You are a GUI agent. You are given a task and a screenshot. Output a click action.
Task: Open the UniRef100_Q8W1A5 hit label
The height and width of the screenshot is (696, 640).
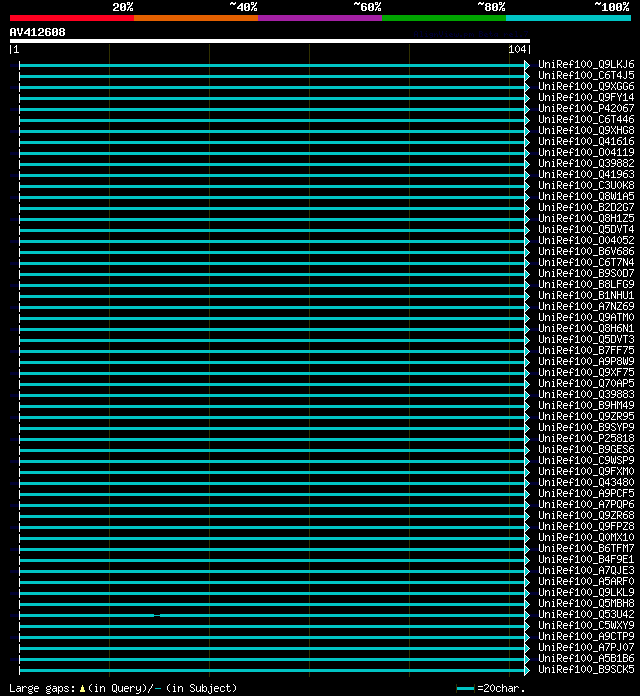(586, 197)
